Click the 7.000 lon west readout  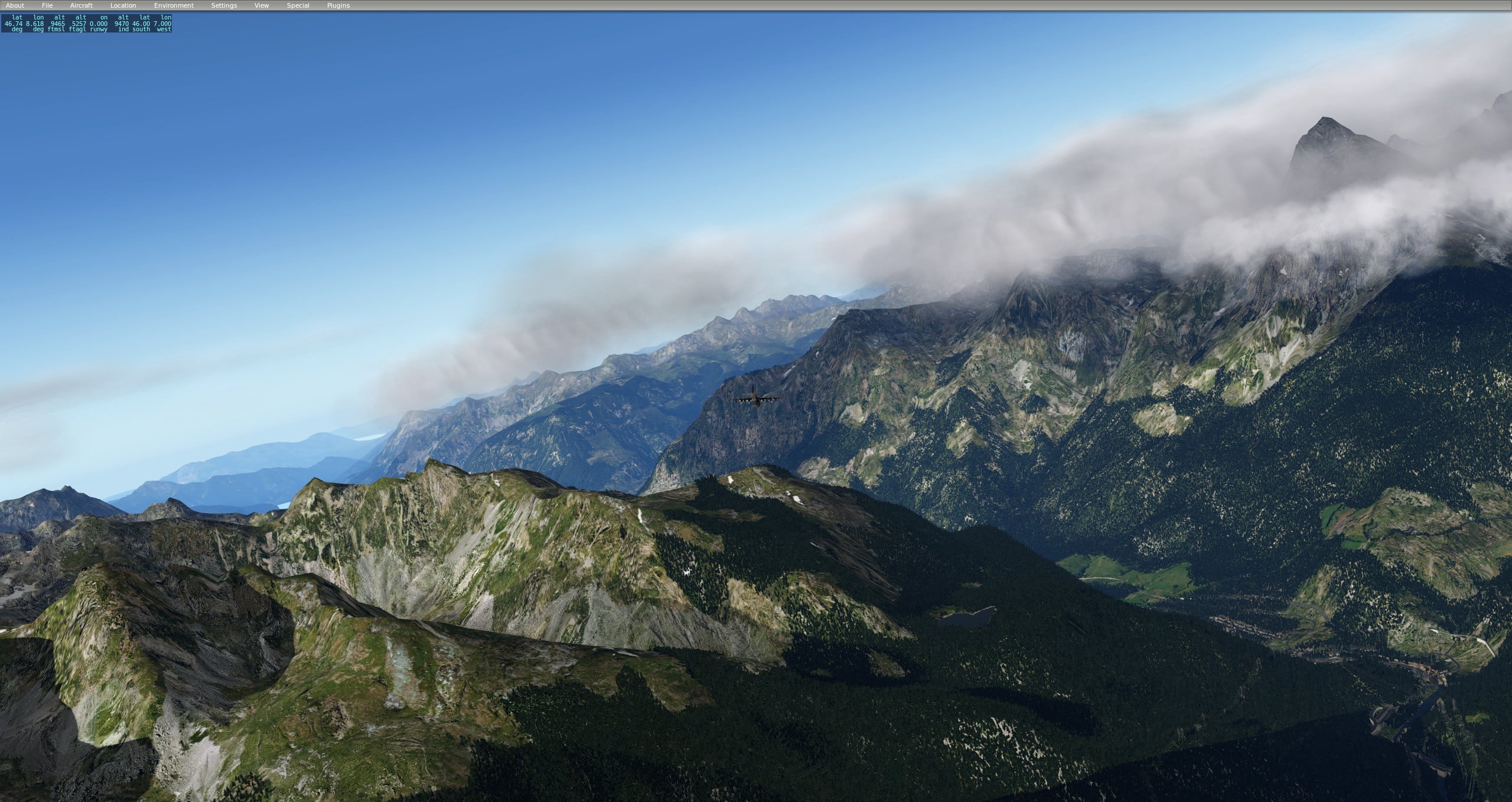[162, 24]
